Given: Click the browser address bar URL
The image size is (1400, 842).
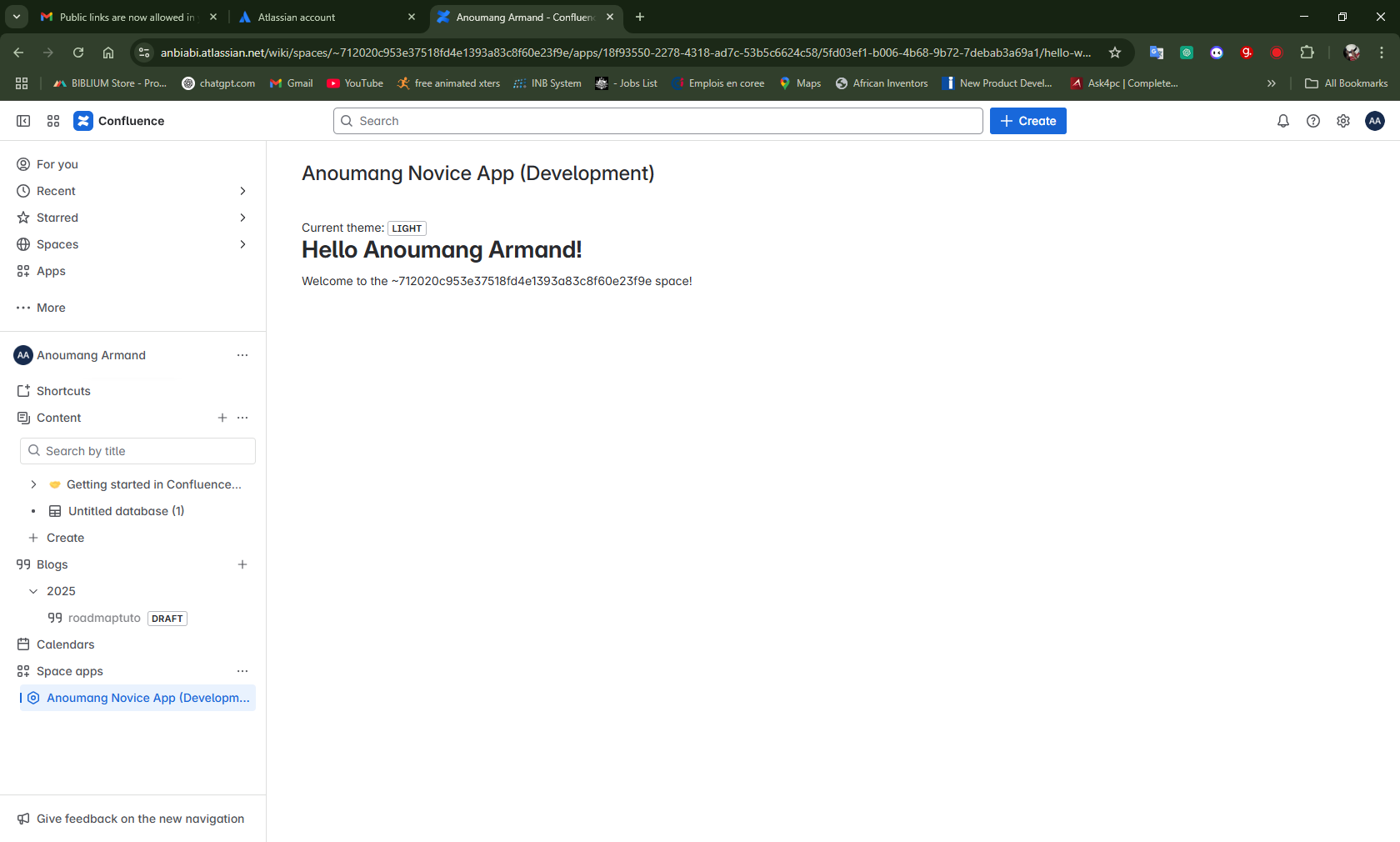Looking at the screenshot, I should [x=626, y=53].
